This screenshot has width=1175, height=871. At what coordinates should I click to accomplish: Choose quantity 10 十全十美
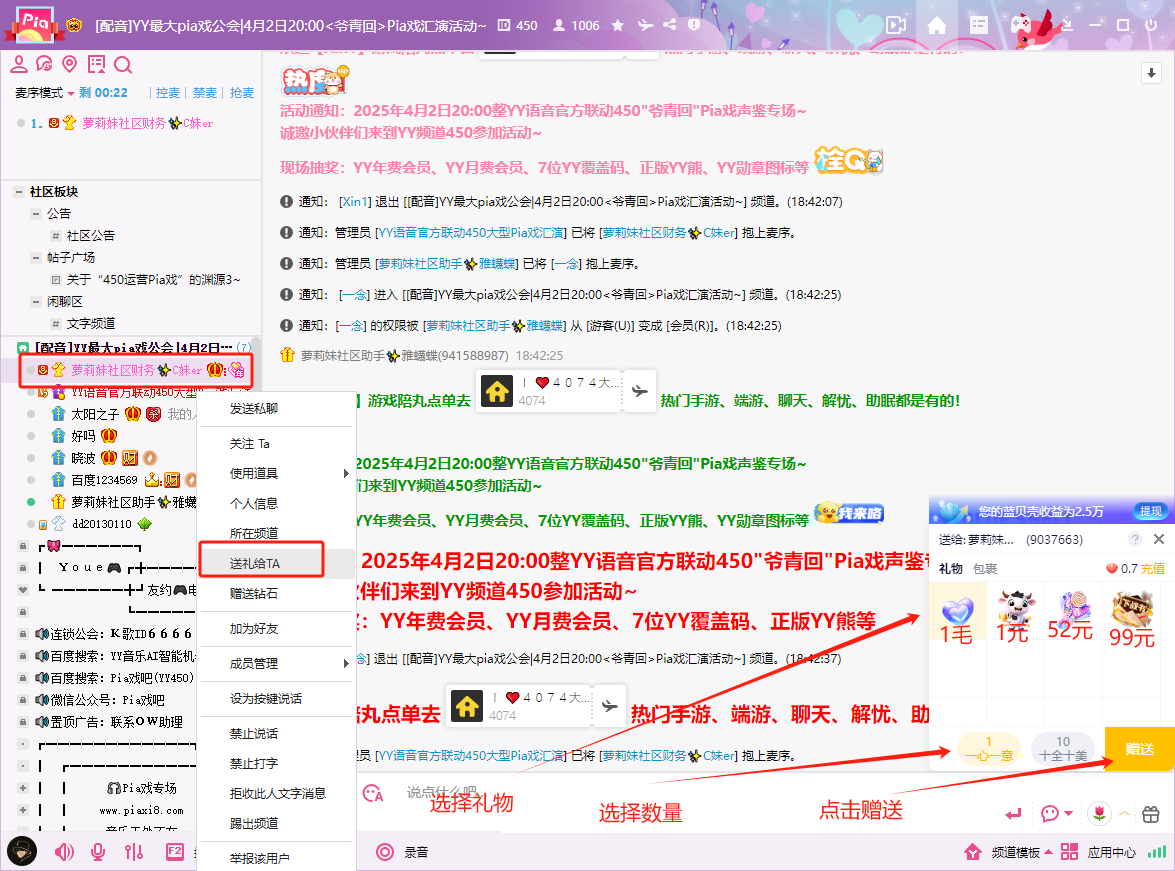pyautogui.click(x=1063, y=749)
